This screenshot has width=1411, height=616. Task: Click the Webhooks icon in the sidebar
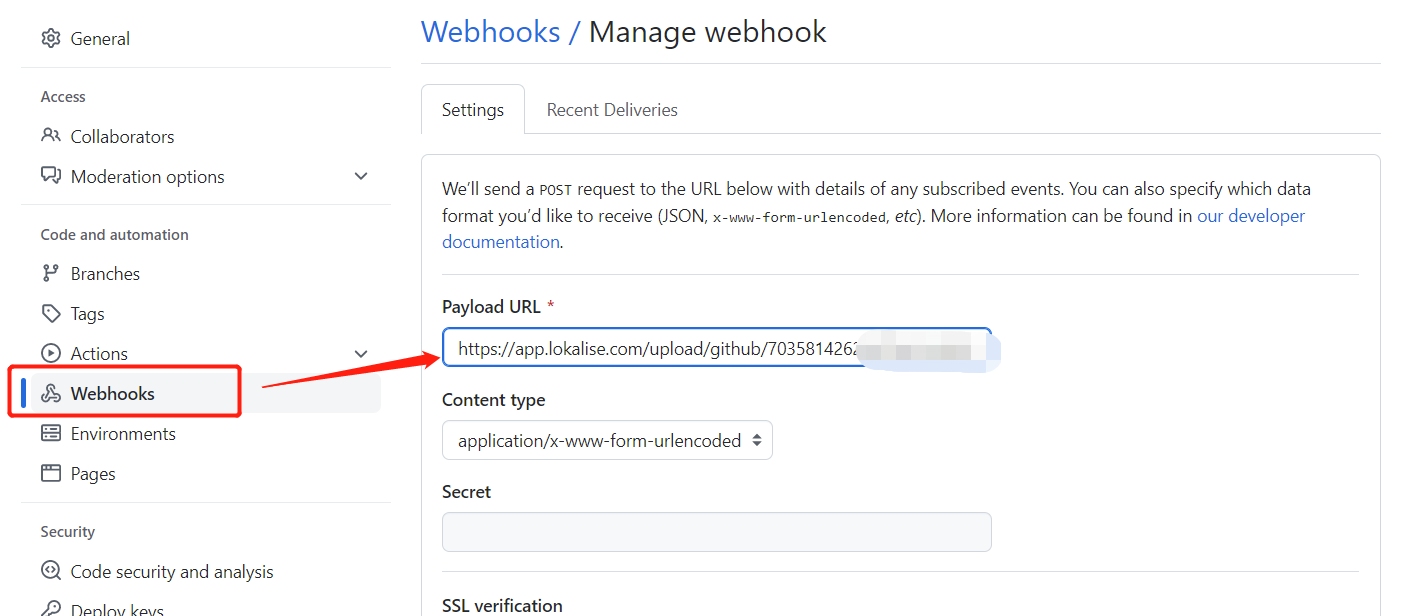point(50,393)
